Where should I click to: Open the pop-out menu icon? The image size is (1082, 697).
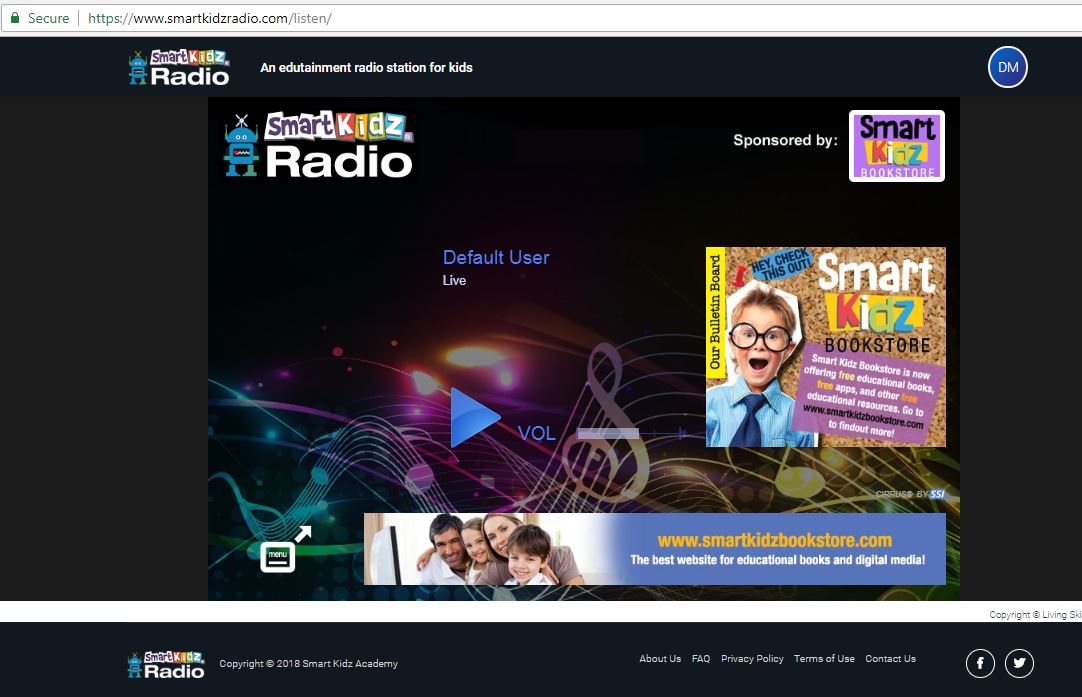pyautogui.click(x=284, y=549)
